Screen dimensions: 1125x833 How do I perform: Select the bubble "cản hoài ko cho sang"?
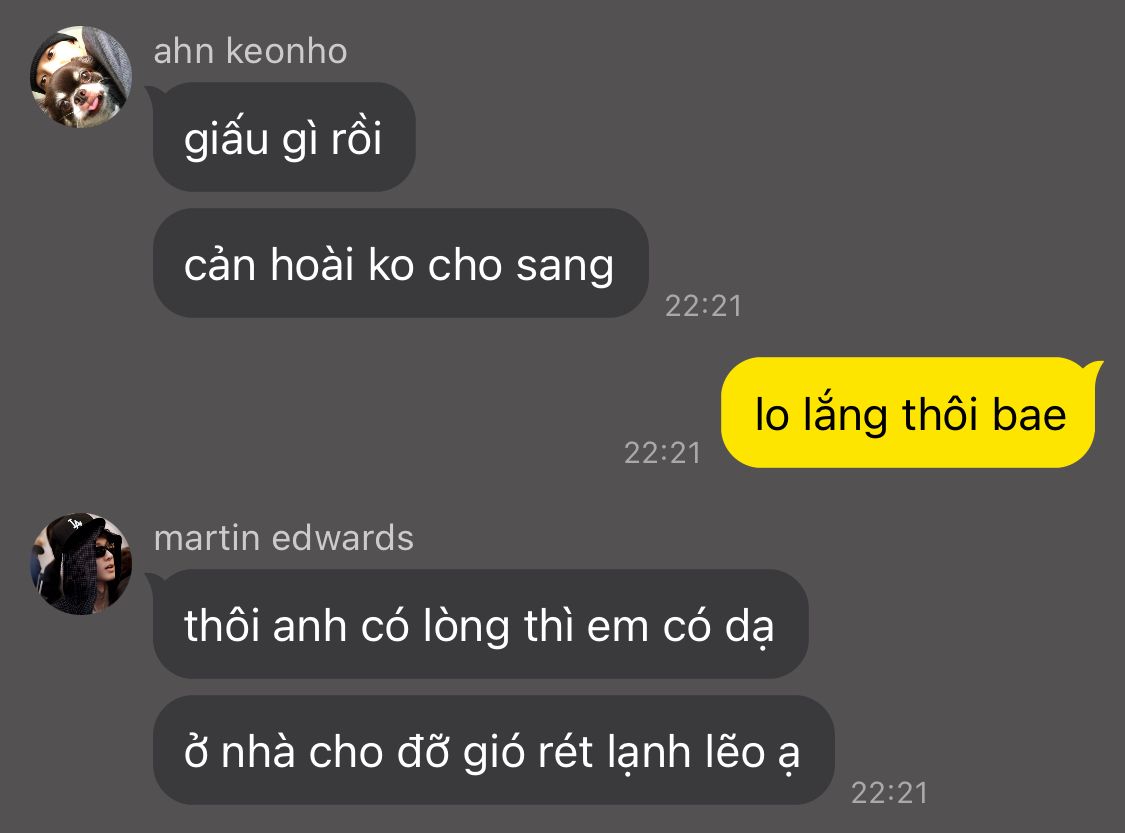point(400,263)
